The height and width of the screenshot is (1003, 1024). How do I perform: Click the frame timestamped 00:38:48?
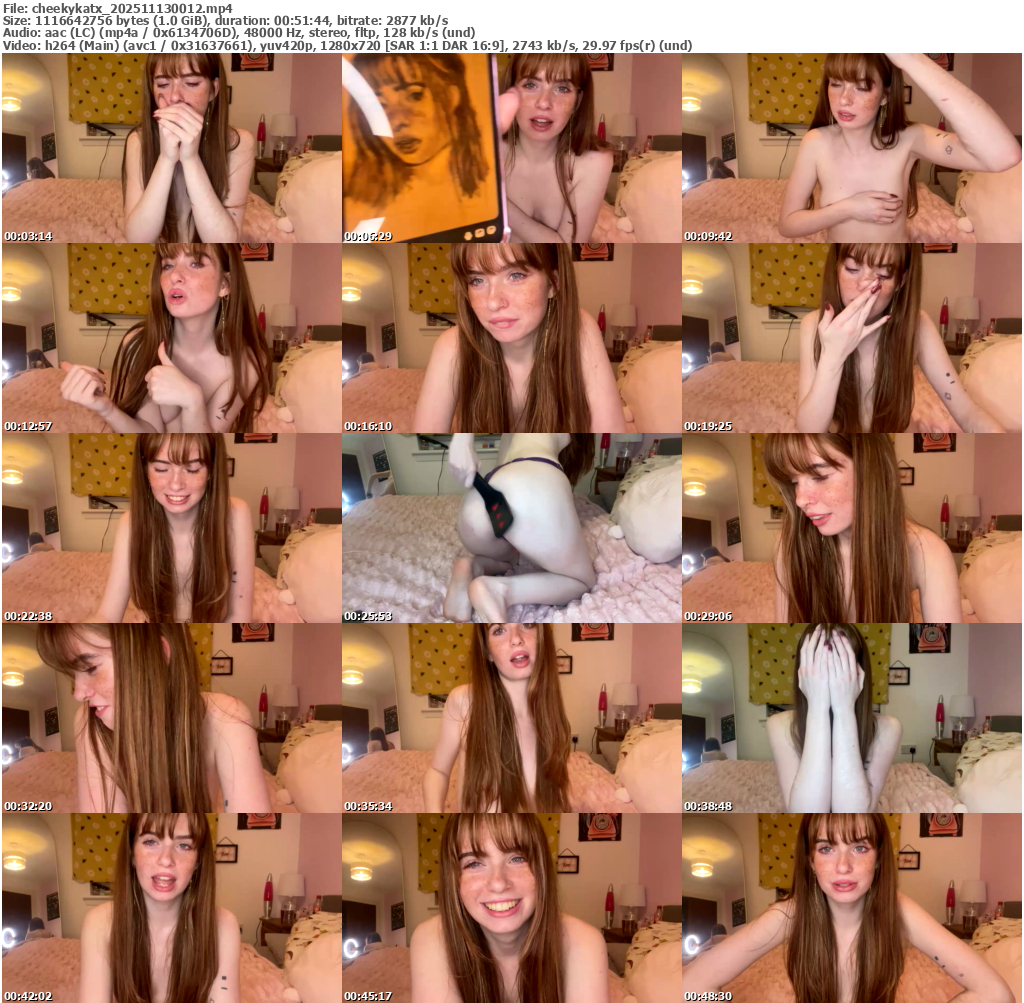click(x=851, y=718)
